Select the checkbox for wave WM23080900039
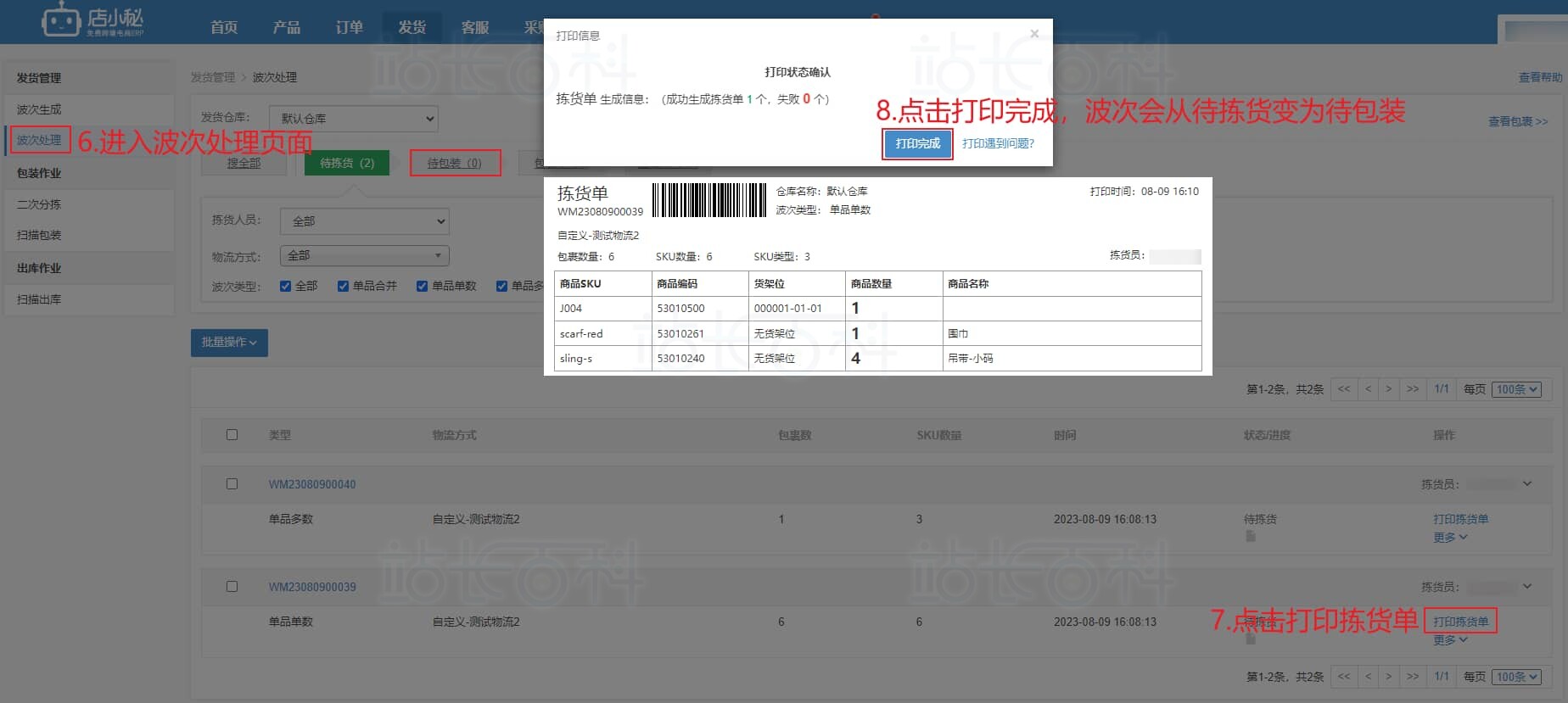 232,587
